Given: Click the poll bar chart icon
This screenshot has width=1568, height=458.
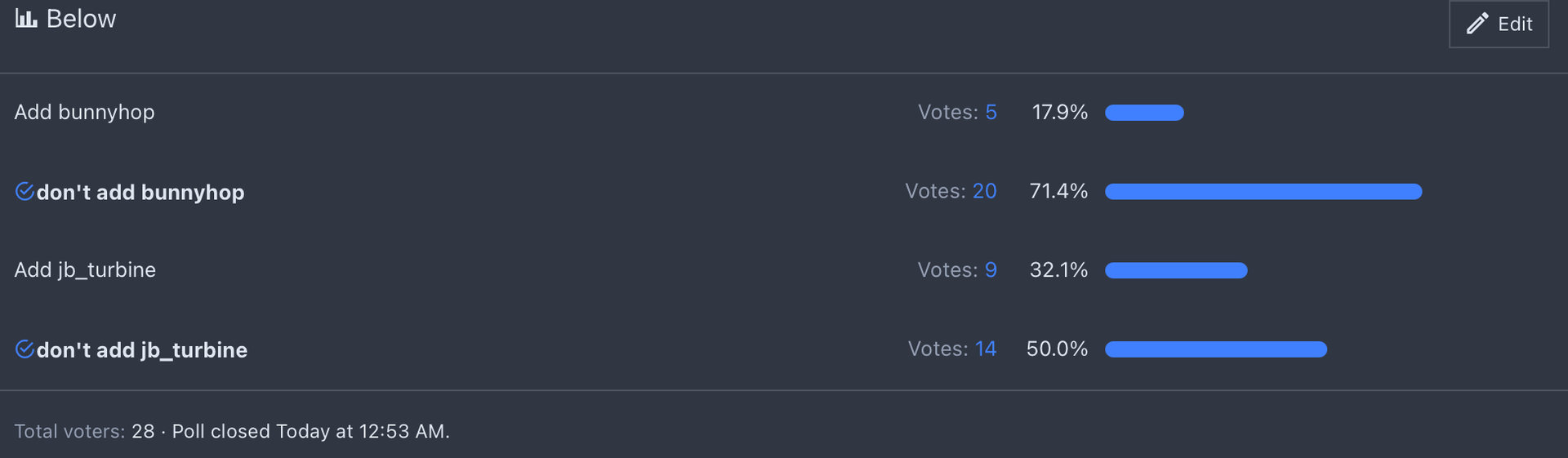Looking at the screenshot, I should coord(26,19).
